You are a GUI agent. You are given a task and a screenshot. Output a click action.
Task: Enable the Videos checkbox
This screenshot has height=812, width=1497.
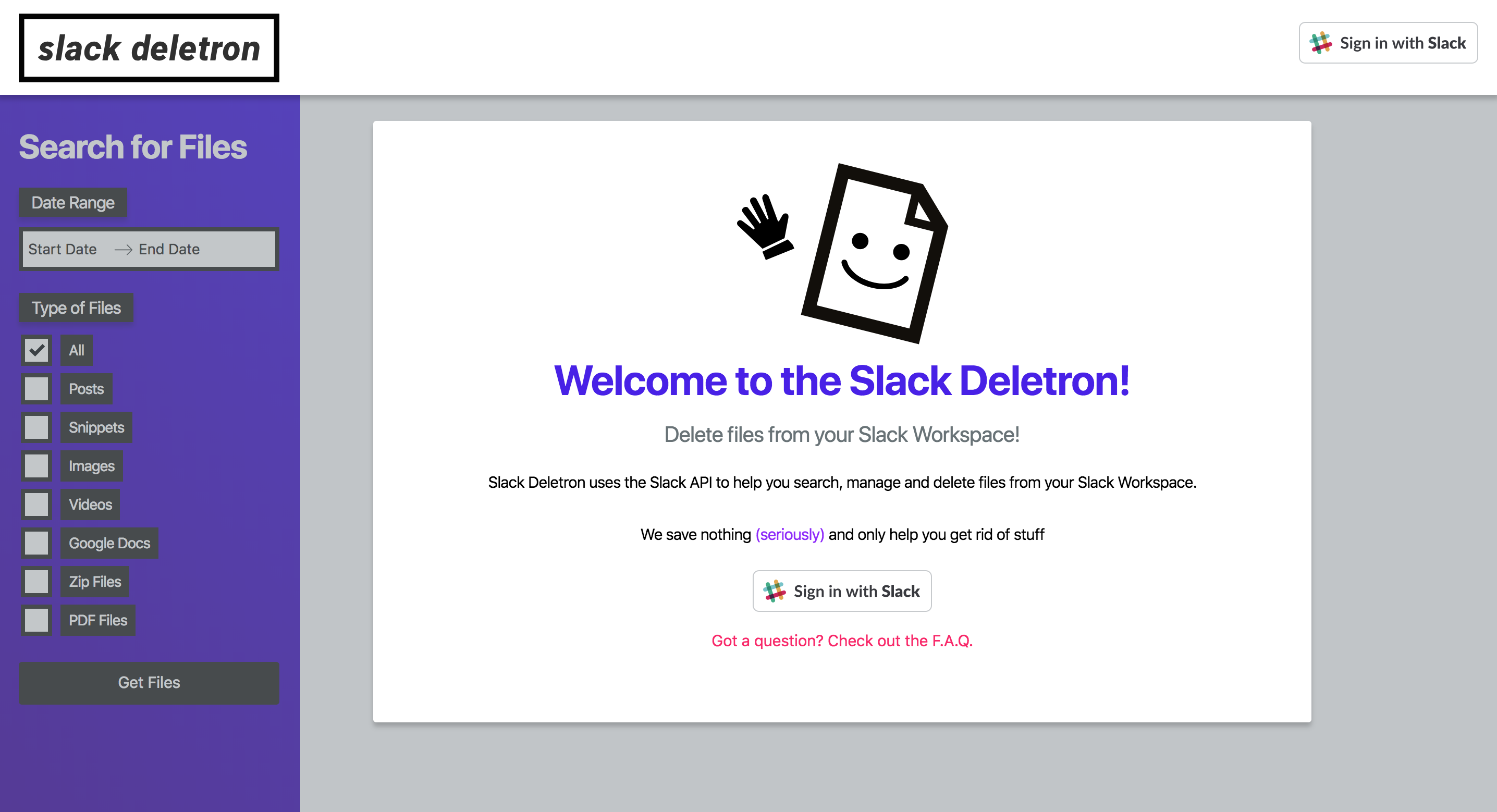click(x=36, y=505)
